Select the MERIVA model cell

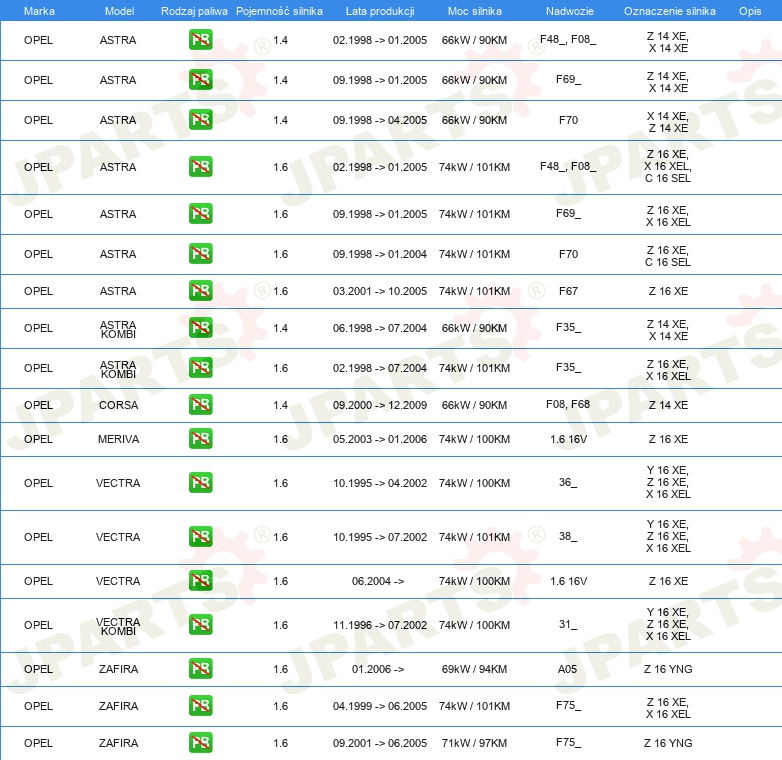pos(118,439)
